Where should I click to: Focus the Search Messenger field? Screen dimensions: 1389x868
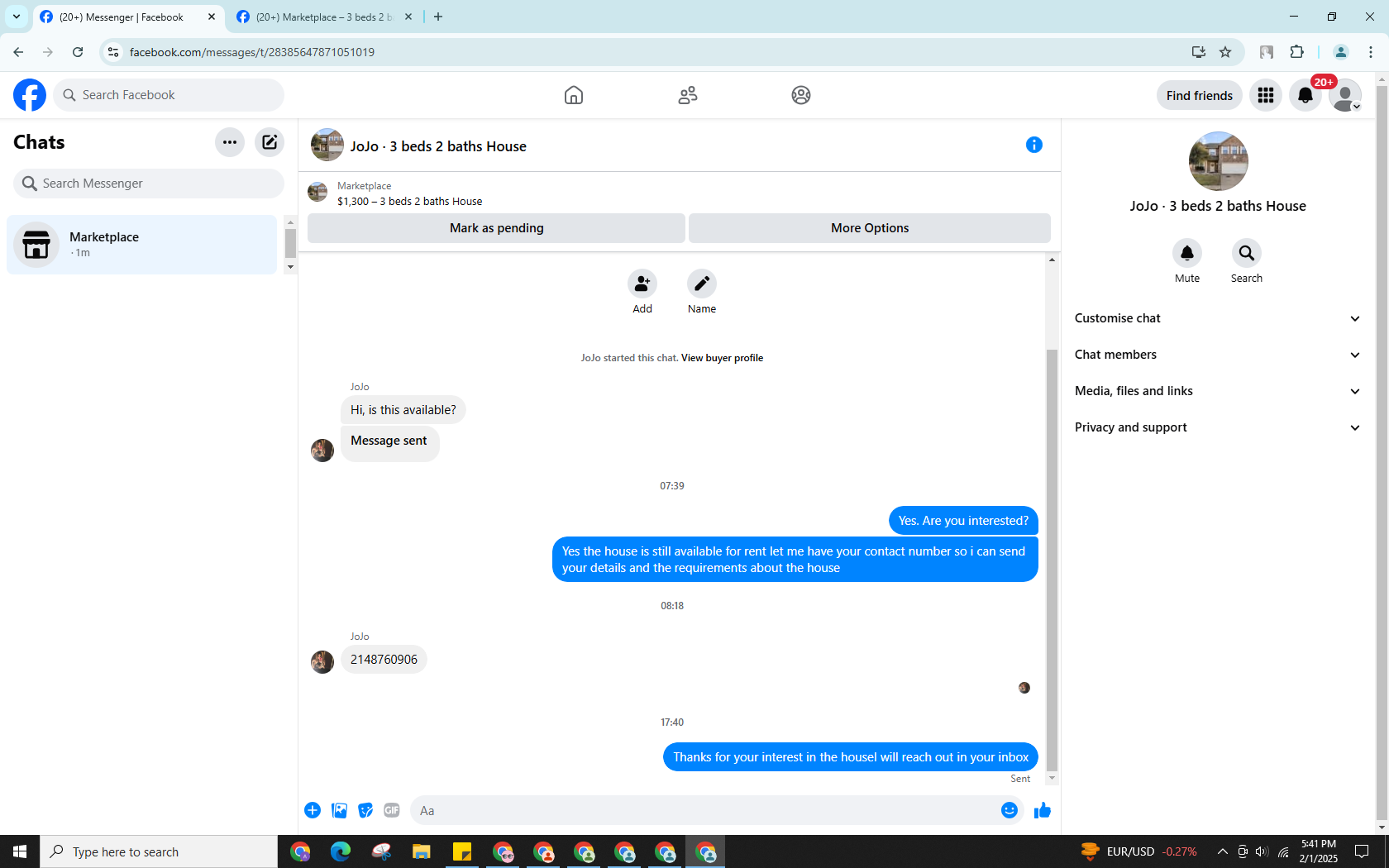coord(149,184)
